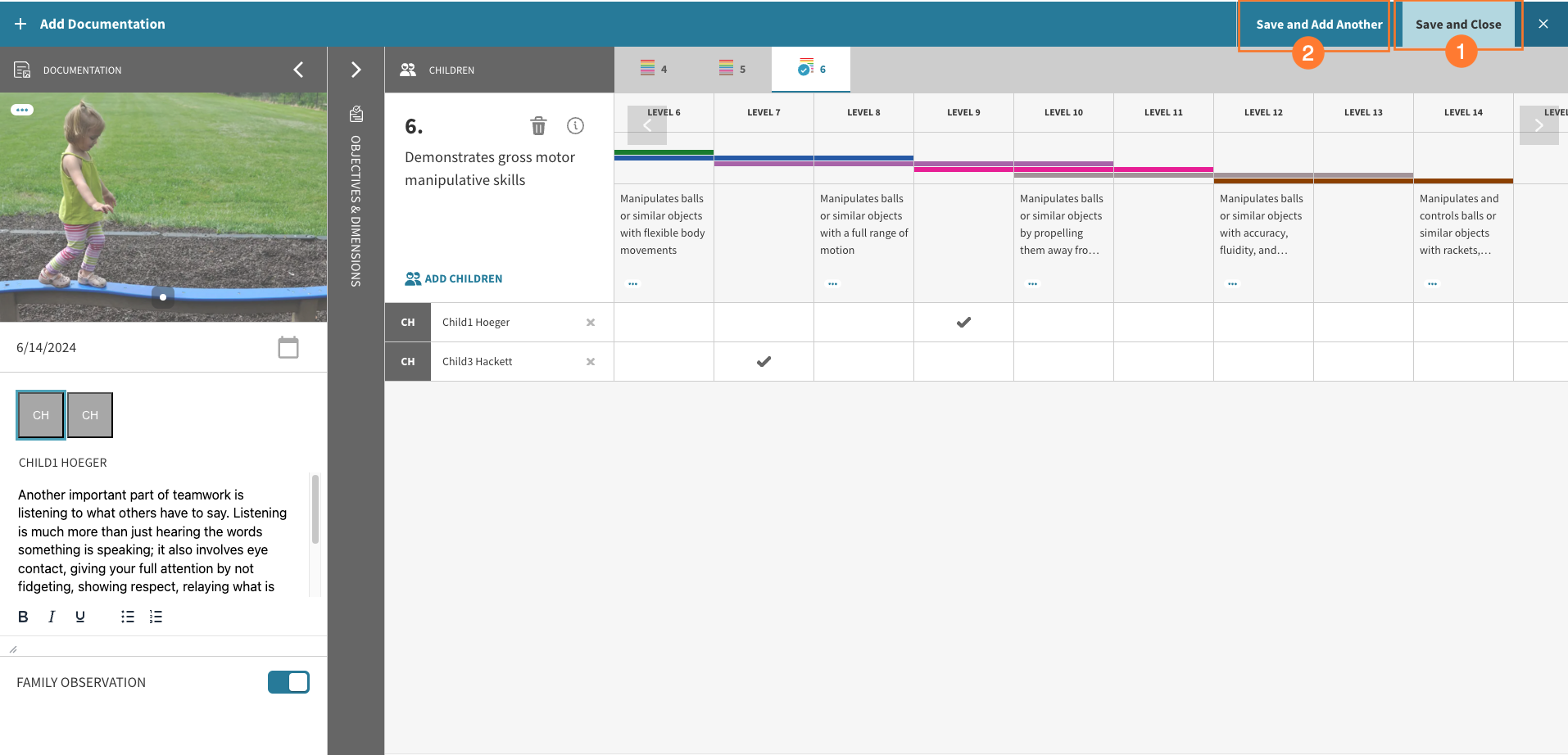The image size is (1568, 755).
Task: Switch to objective tab 4
Action: (653, 69)
